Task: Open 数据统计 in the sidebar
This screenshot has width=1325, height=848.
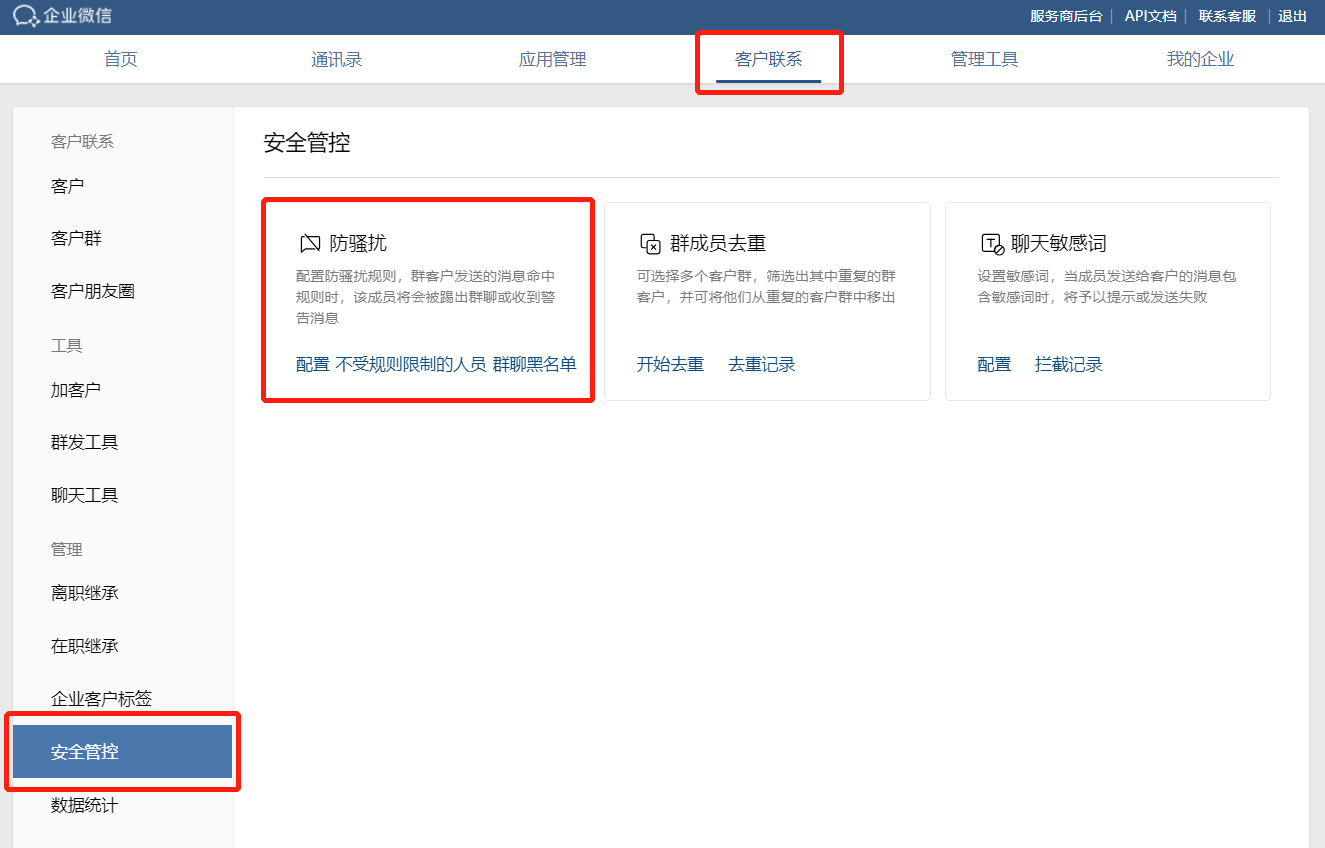Action: 84,805
